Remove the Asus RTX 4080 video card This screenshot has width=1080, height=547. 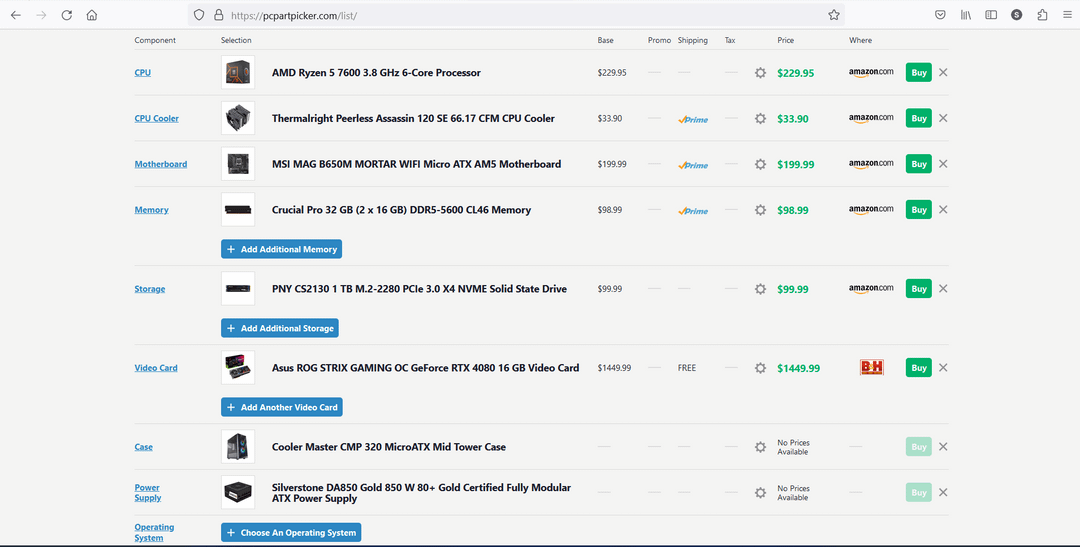pyautogui.click(x=943, y=367)
